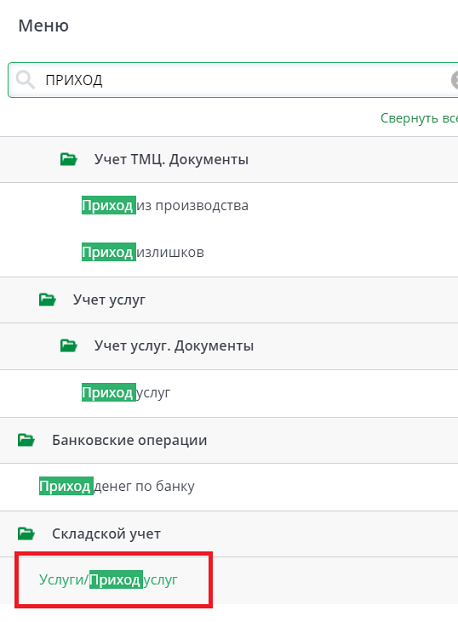
Task: Click the magnifier icon in search field
Action: [x=25, y=80]
